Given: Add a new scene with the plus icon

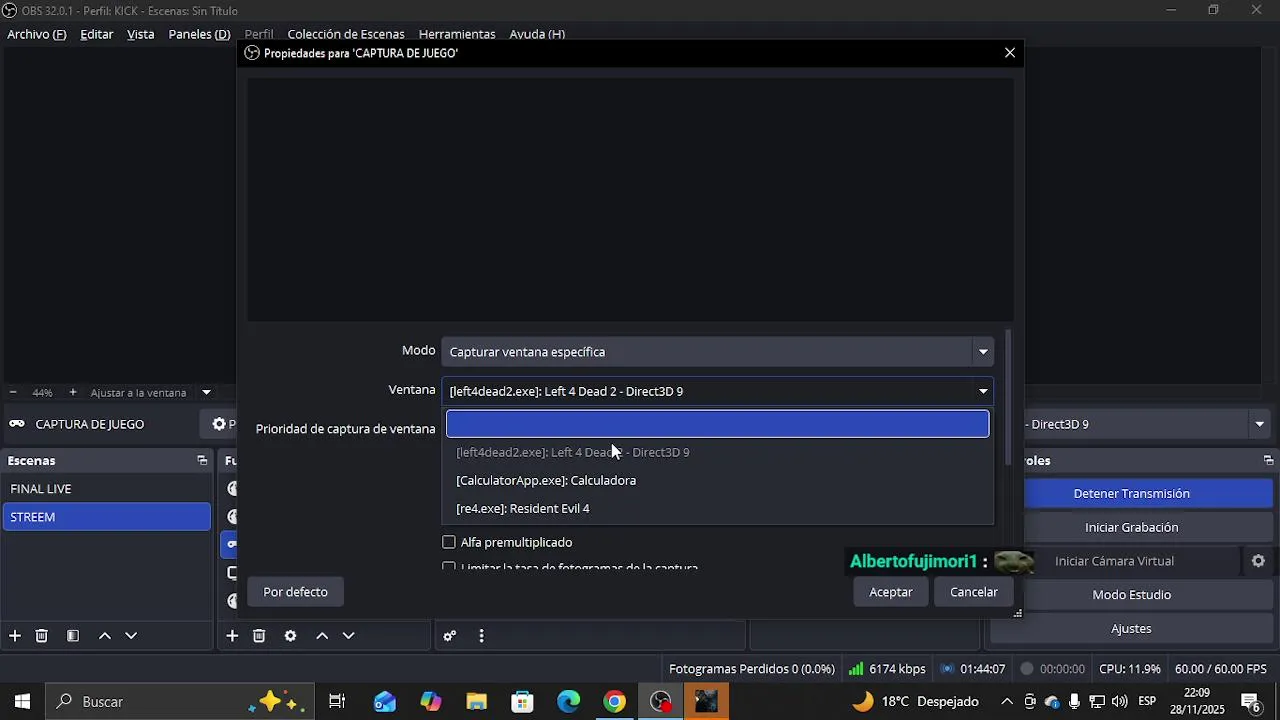Looking at the screenshot, I should (x=15, y=636).
